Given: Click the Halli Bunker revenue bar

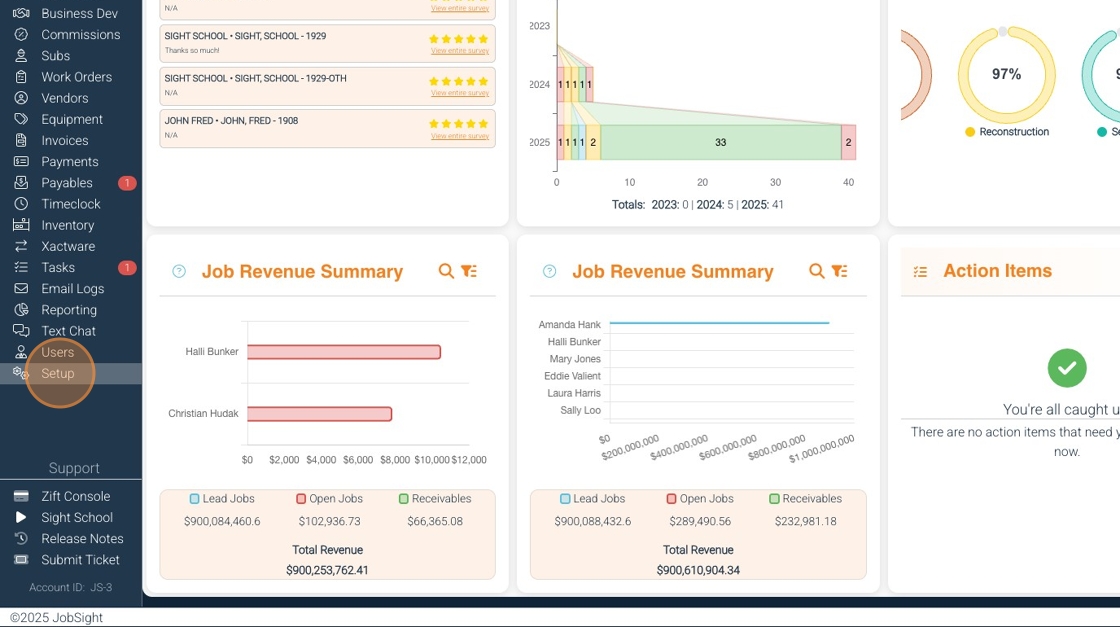Looking at the screenshot, I should (344, 352).
